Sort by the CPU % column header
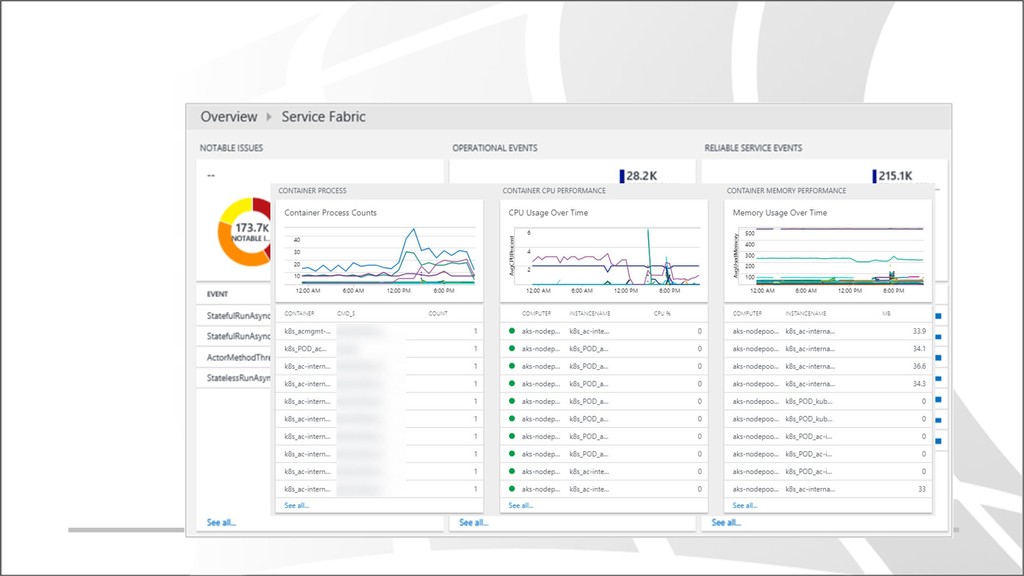The width and height of the screenshot is (1024, 576). [x=662, y=313]
